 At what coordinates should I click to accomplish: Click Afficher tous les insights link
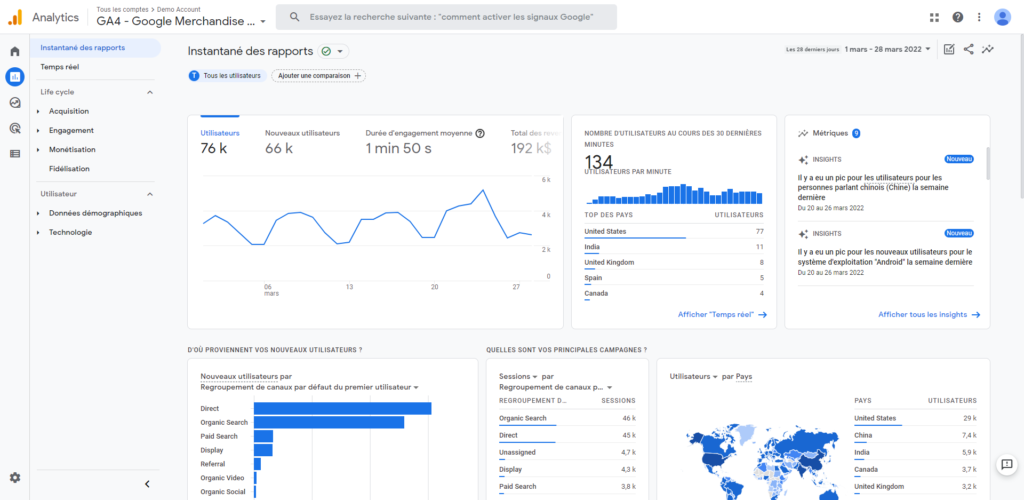pyautogui.click(x=929, y=315)
